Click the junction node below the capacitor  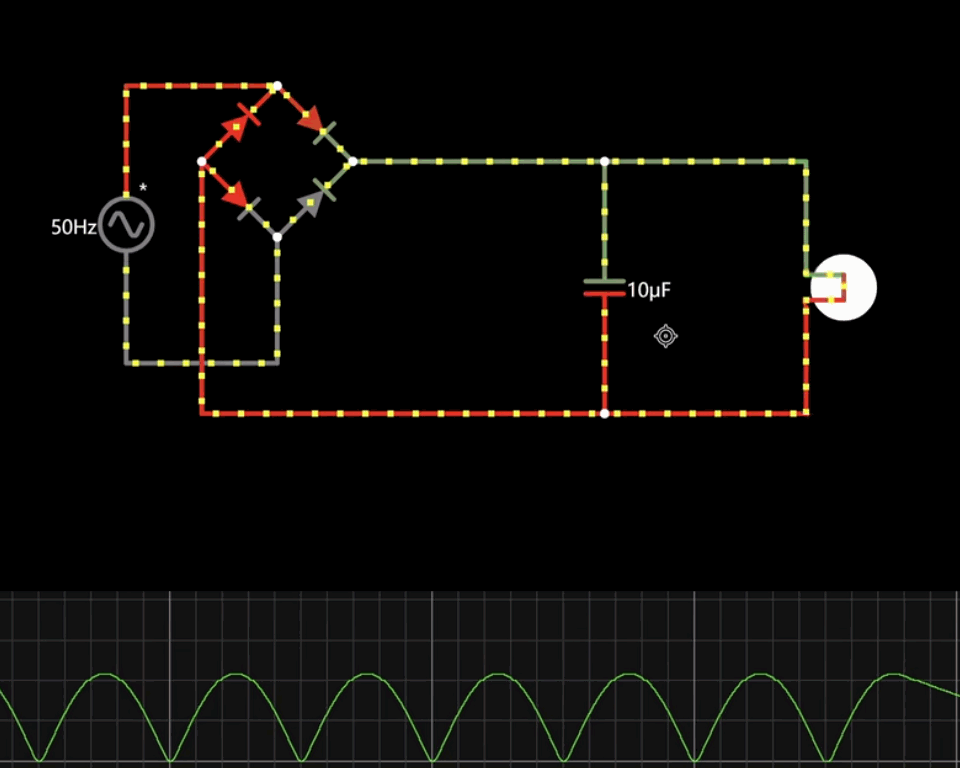(x=604, y=413)
